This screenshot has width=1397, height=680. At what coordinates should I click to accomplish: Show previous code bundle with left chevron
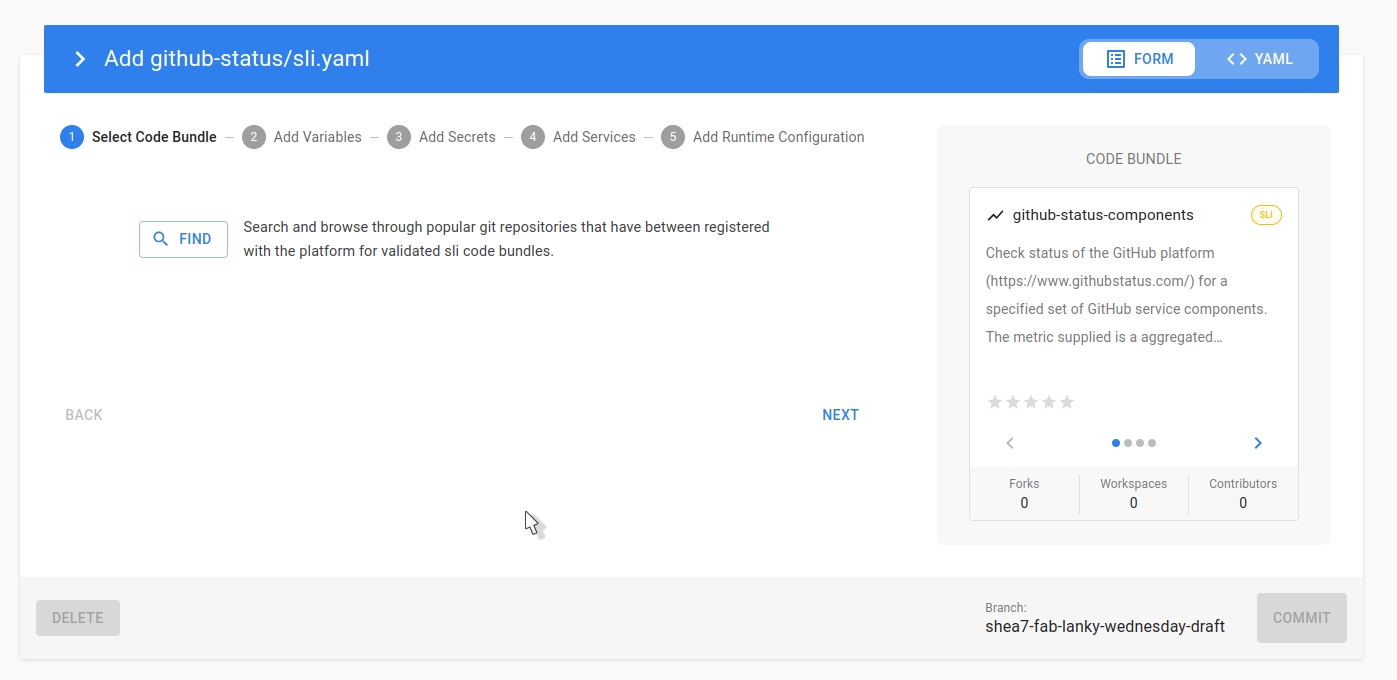[1010, 443]
